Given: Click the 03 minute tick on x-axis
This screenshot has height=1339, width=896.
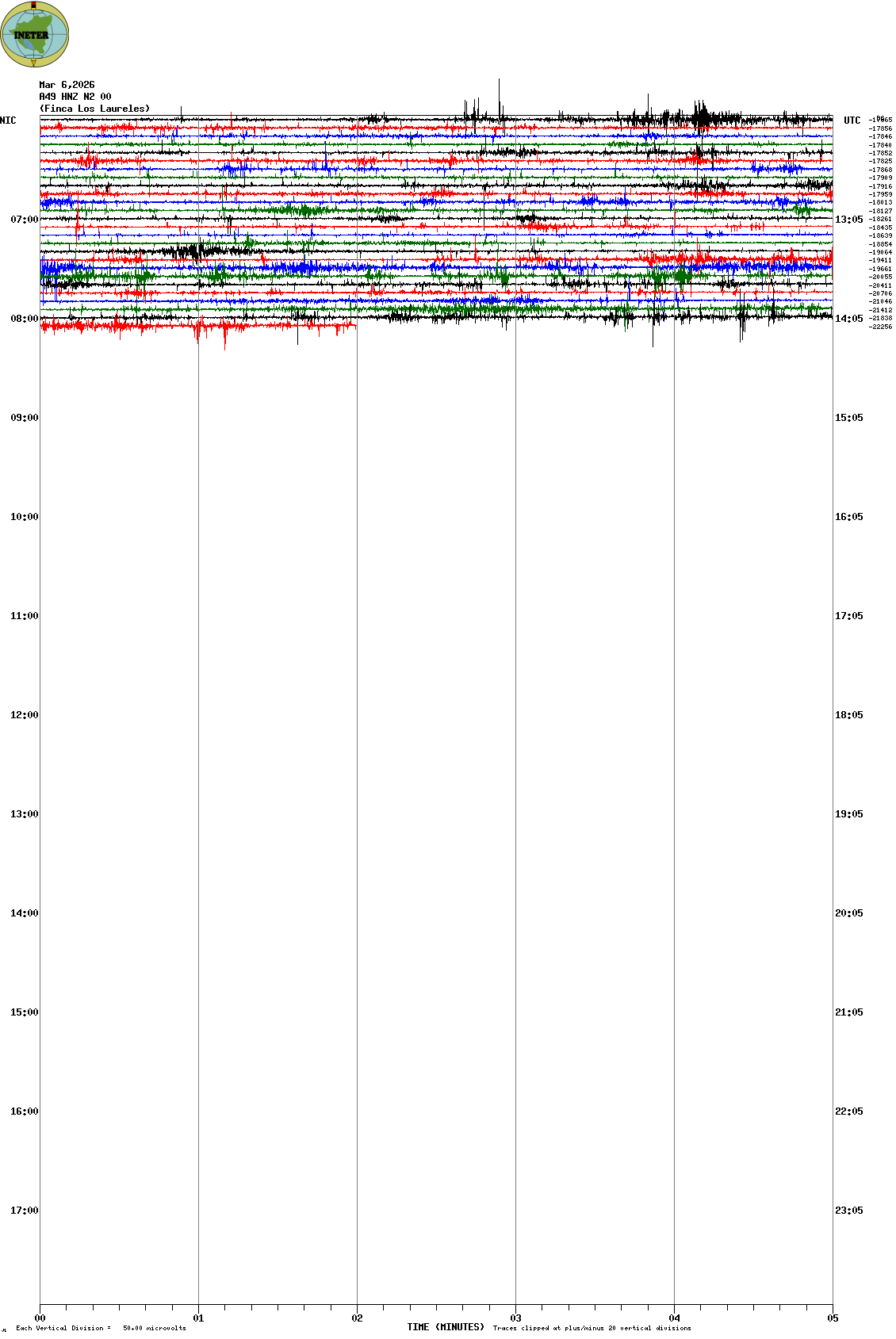Looking at the screenshot, I should tap(515, 1318).
